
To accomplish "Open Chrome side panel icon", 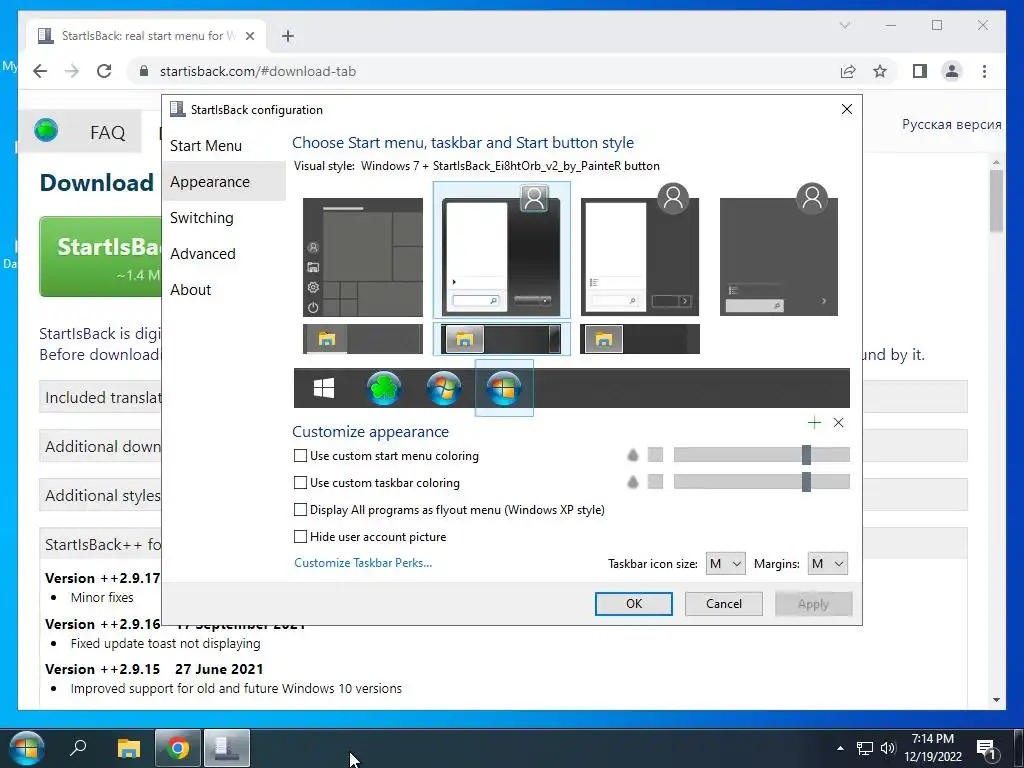I will coord(920,71).
